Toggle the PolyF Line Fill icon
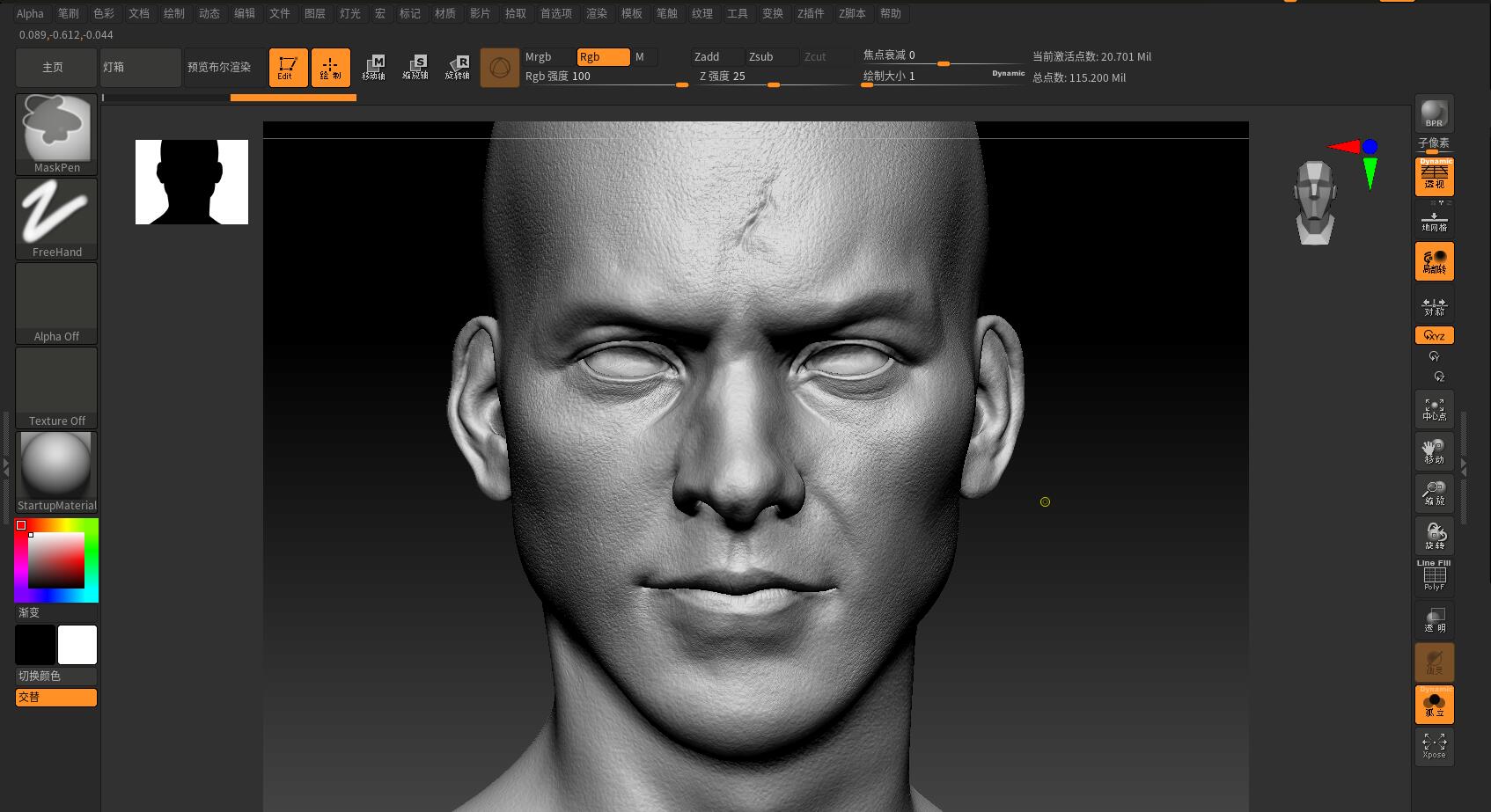The height and width of the screenshot is (812, 1491). point(1435,577)
